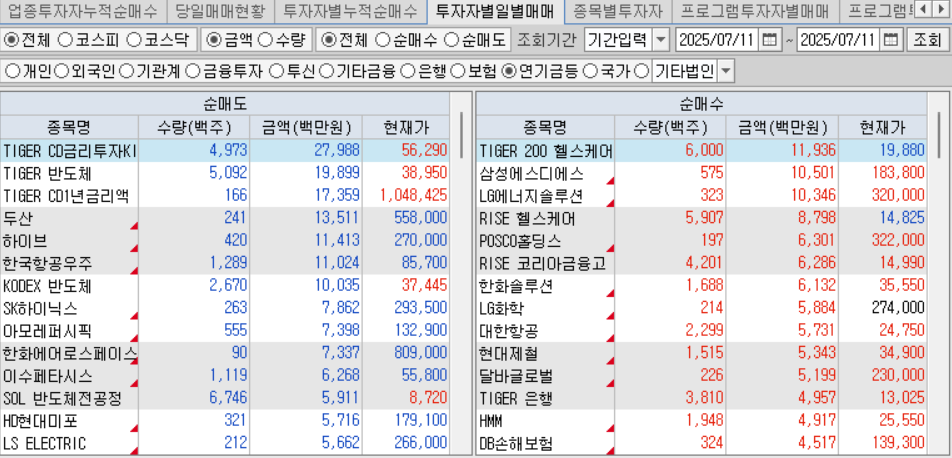
Task: Sort 순매도 table by 금액(백만원) header
Action: click(306, 128)
